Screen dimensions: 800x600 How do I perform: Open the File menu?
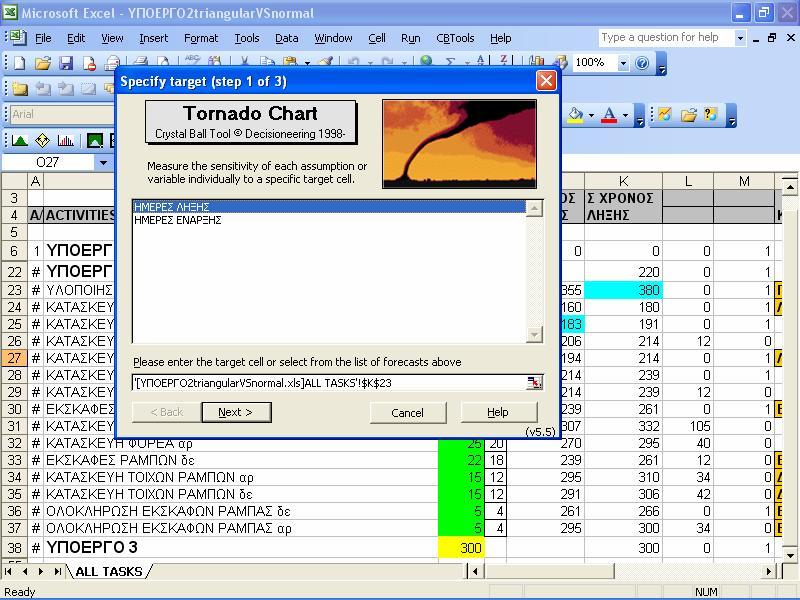point(43,38)
